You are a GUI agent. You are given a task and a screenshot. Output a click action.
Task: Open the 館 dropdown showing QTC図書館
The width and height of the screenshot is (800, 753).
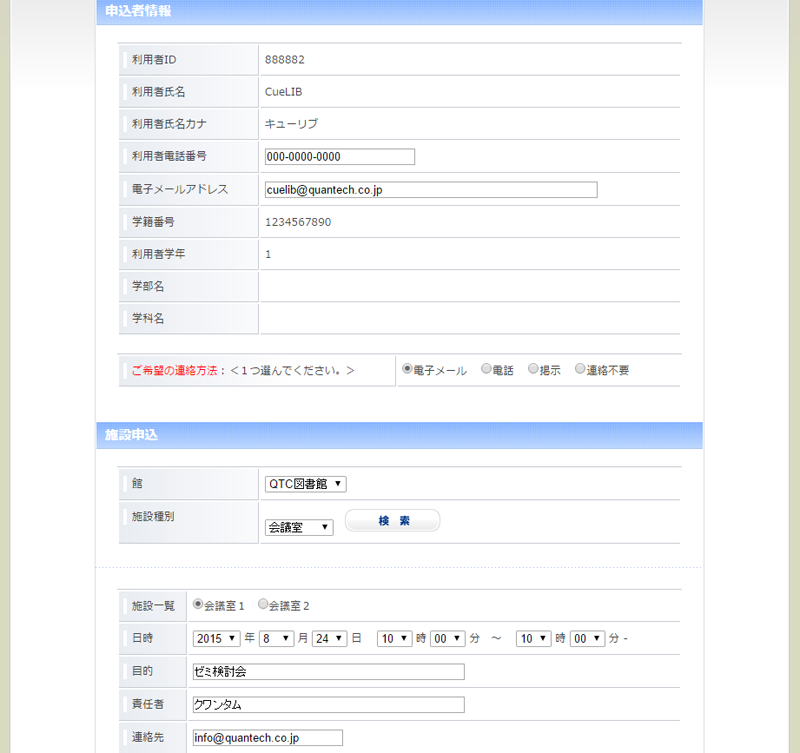[x=305, y=484]
